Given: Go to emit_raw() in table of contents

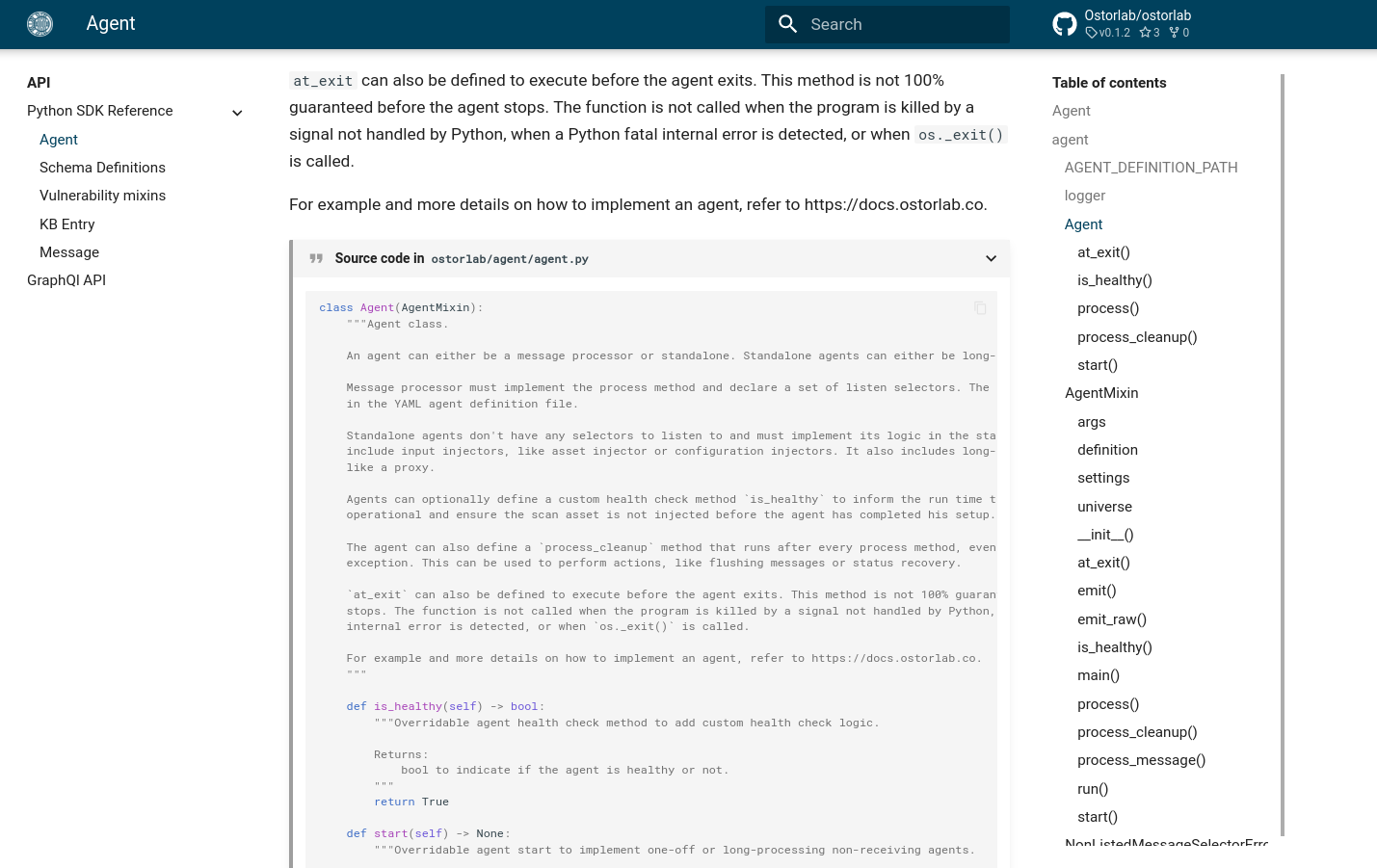Looking at the screenshot, I should click(x=1112, y=619).
